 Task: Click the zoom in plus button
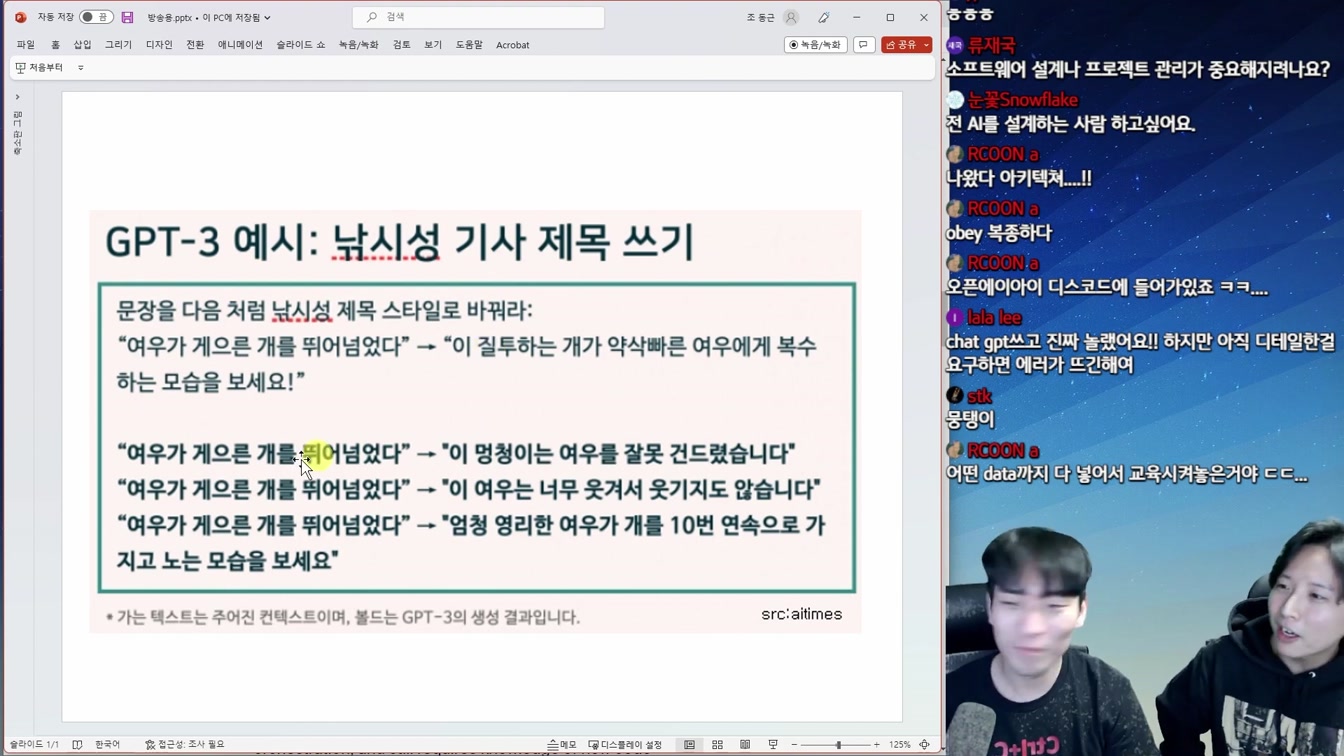coord(877,745)
